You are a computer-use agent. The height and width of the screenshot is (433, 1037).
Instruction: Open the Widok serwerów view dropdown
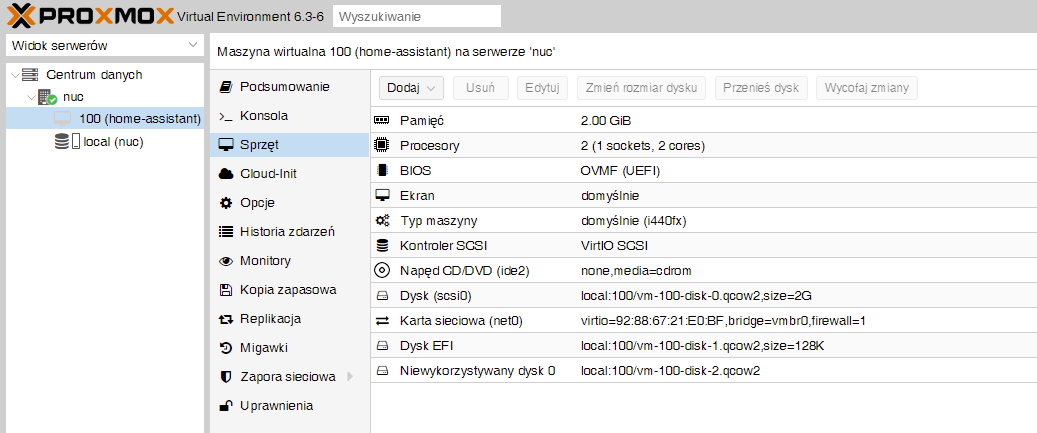[x=105, y=46]
